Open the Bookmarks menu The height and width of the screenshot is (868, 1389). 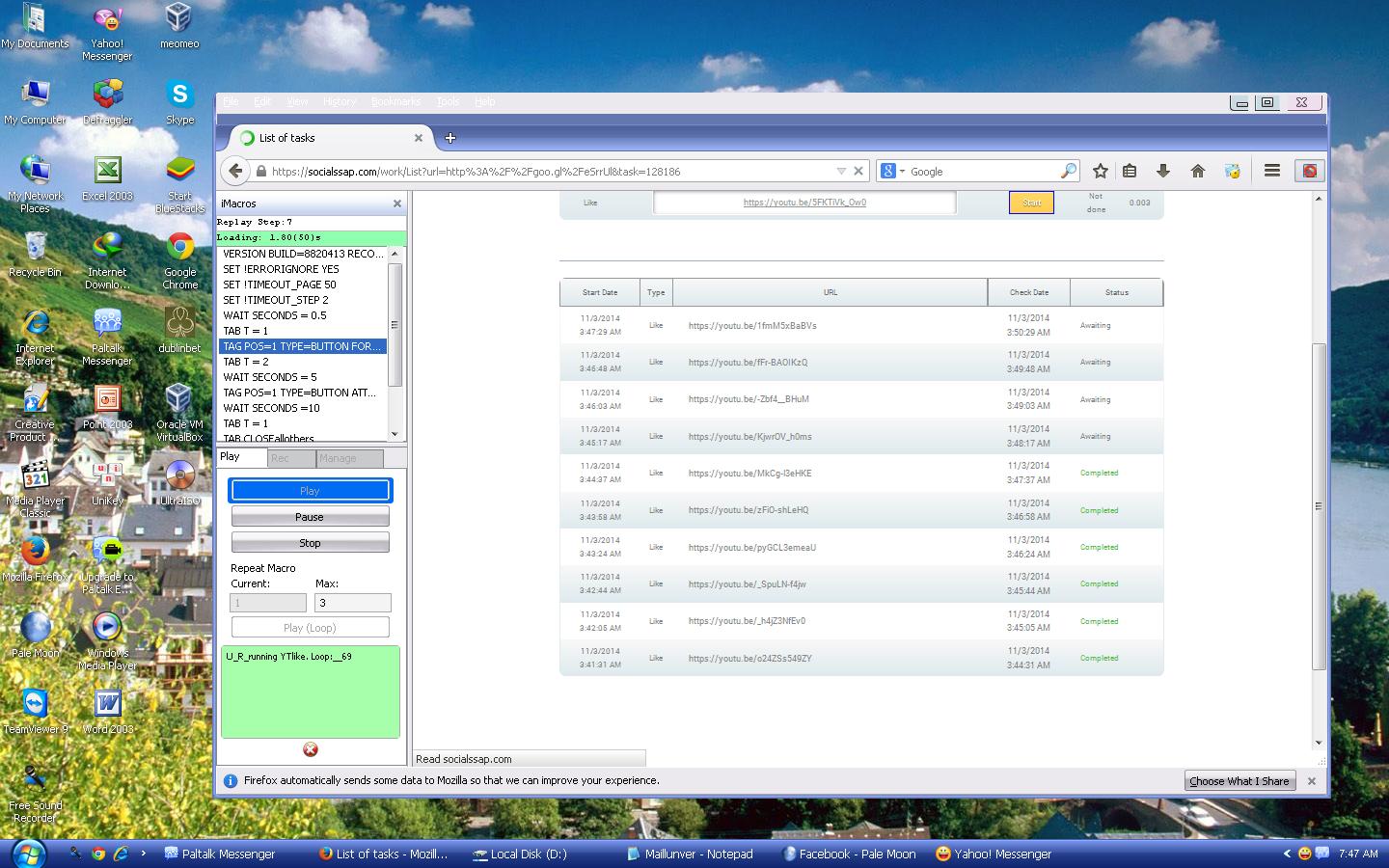[x=395, y=101]
